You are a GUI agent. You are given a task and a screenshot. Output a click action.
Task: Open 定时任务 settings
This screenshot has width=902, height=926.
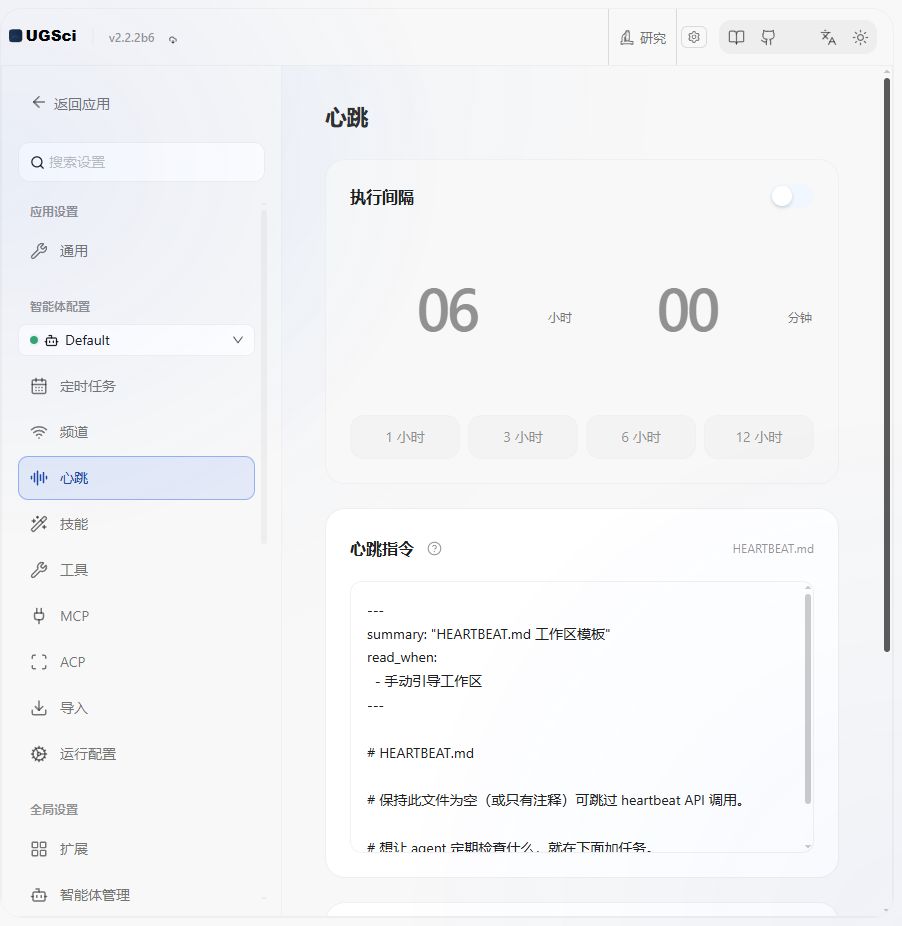pyautogui.click(x=136, y=386)
